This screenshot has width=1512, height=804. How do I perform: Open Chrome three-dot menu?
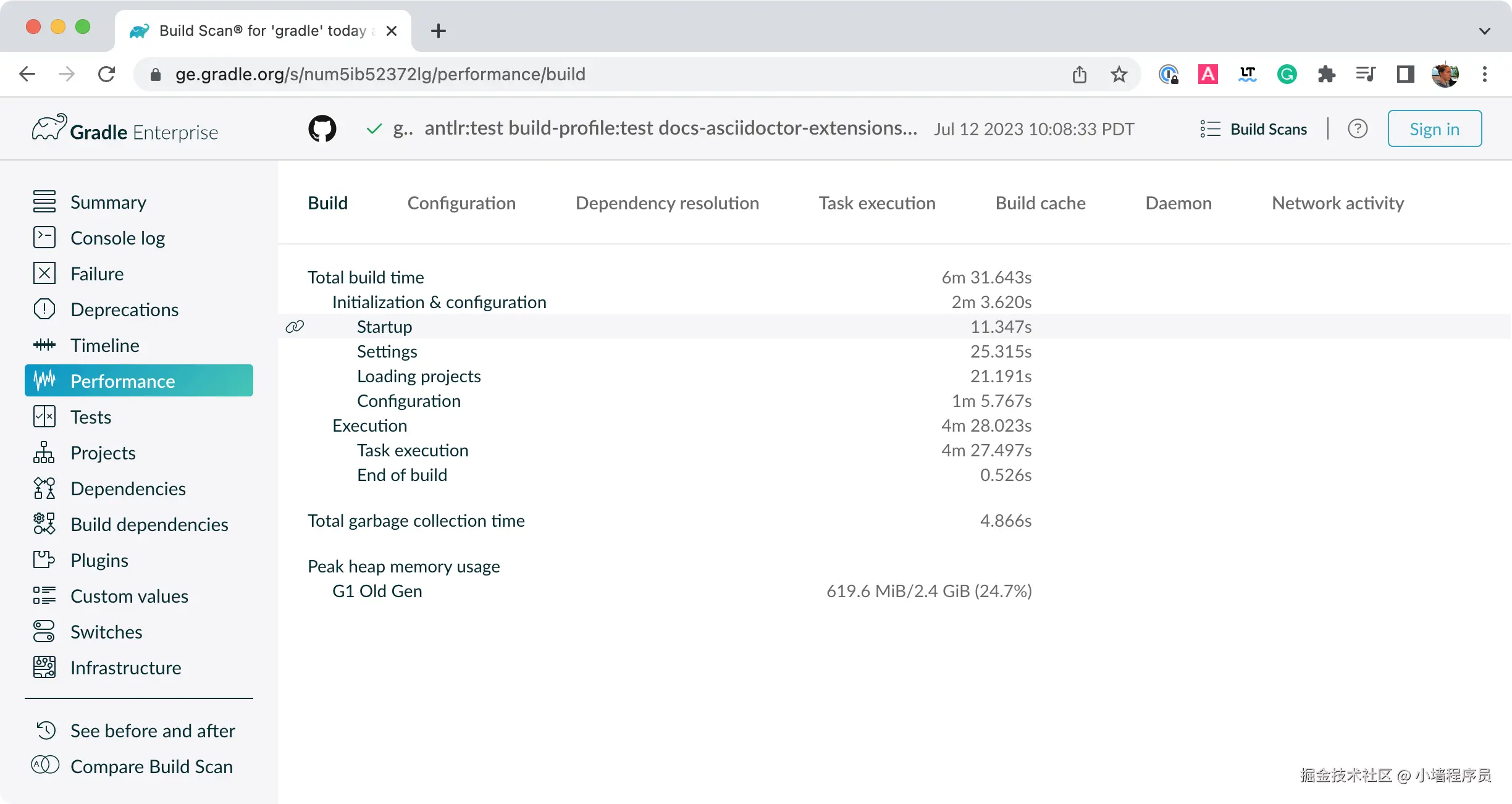tap(1485, 75)
